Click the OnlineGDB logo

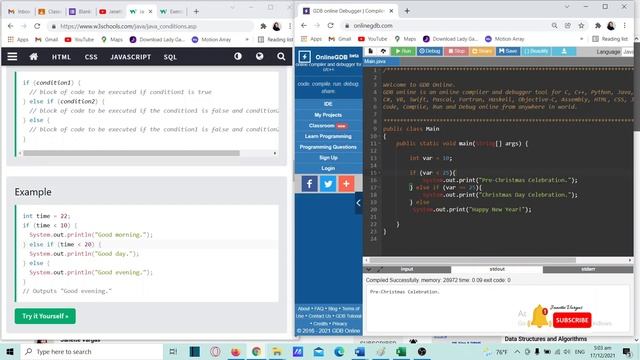coord(329,57)
